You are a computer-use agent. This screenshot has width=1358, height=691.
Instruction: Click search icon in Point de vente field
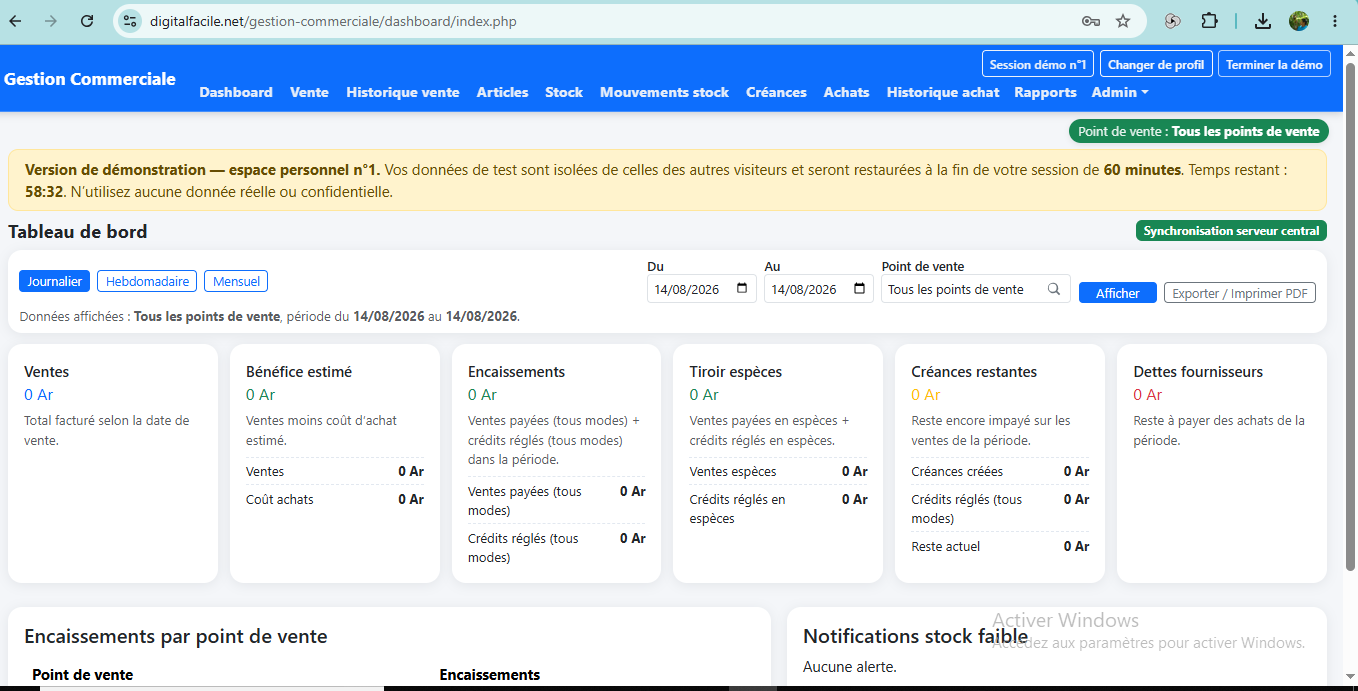[1054, 289]
